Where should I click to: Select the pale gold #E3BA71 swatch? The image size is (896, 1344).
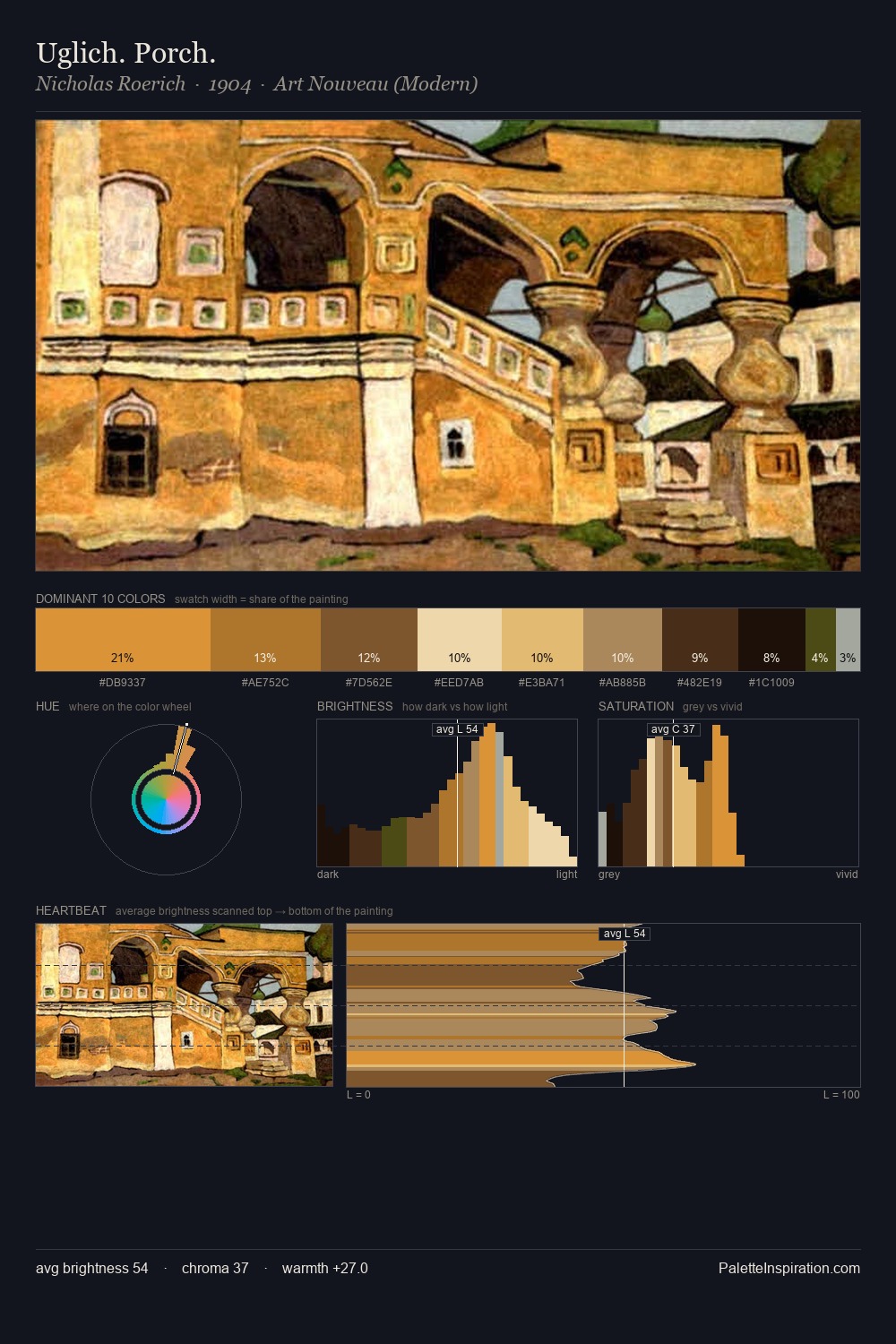[x=542, y=640]
